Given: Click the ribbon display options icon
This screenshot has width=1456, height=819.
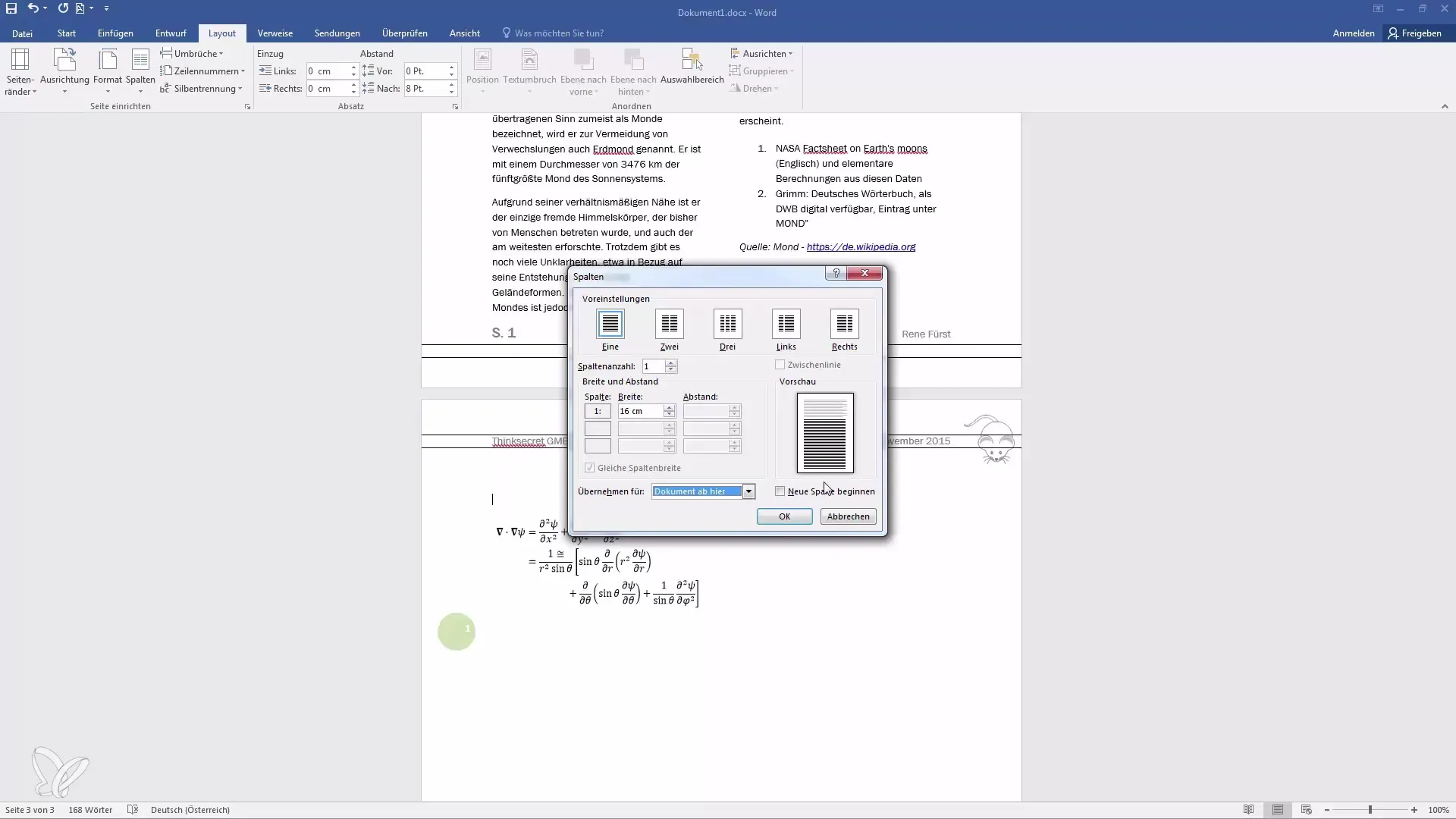Looking at the screenshot, I should point(1378,8).
